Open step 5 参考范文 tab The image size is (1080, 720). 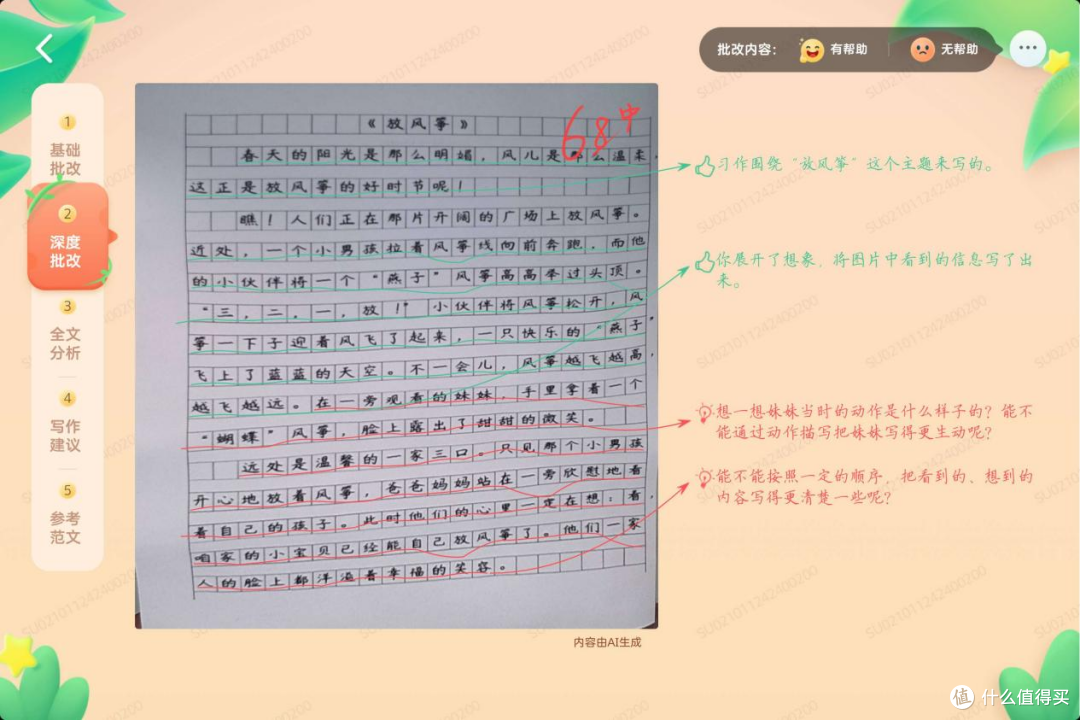click(66, 514)
